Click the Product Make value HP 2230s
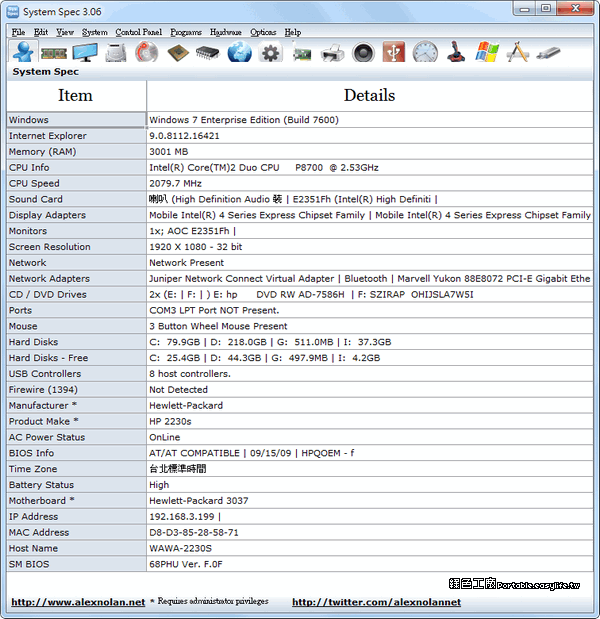Image resolution: width=600 pixels, height=619 pixels. [x=170, y=421]
